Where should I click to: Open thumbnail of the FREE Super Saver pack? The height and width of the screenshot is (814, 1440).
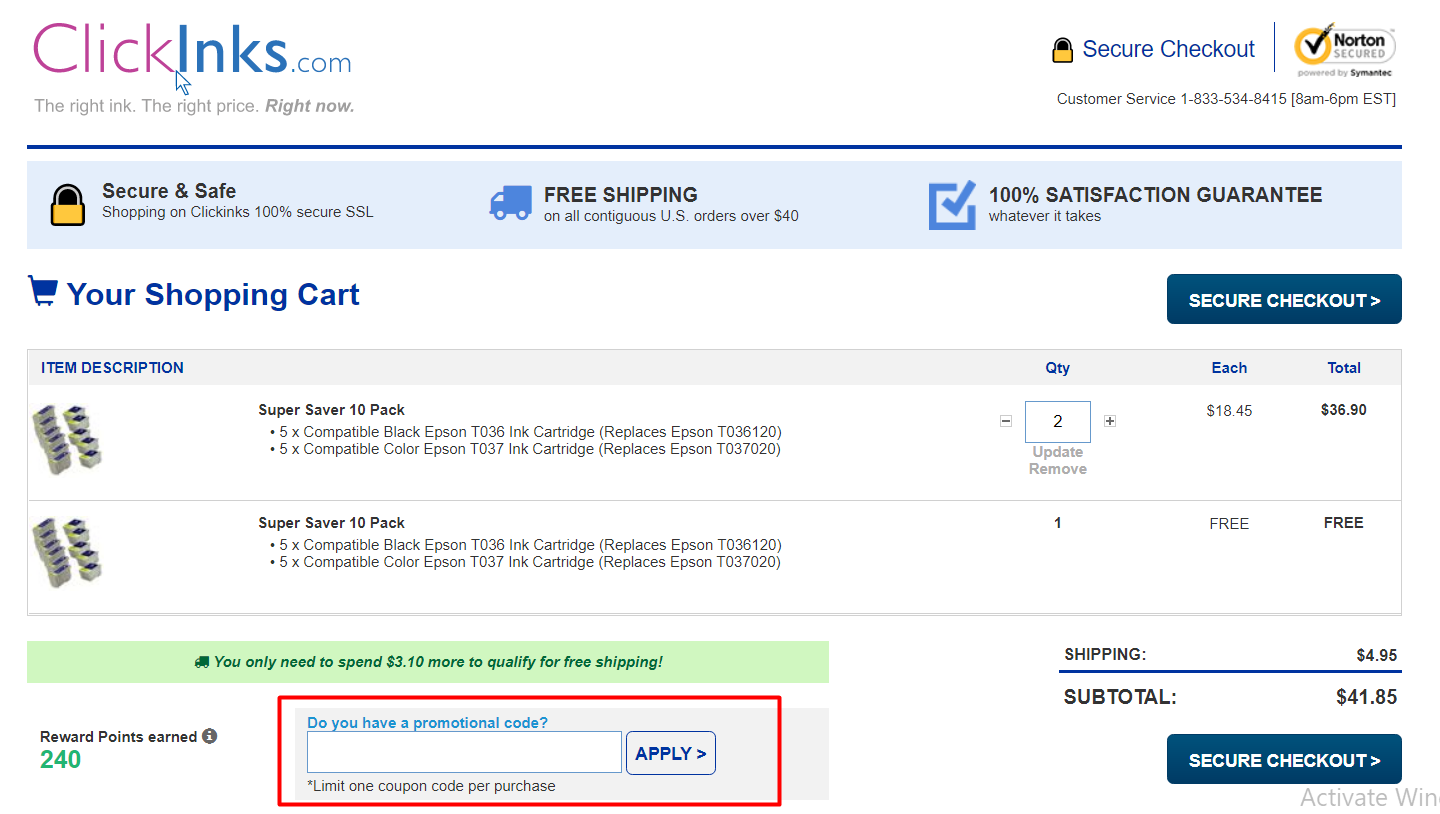68,552
